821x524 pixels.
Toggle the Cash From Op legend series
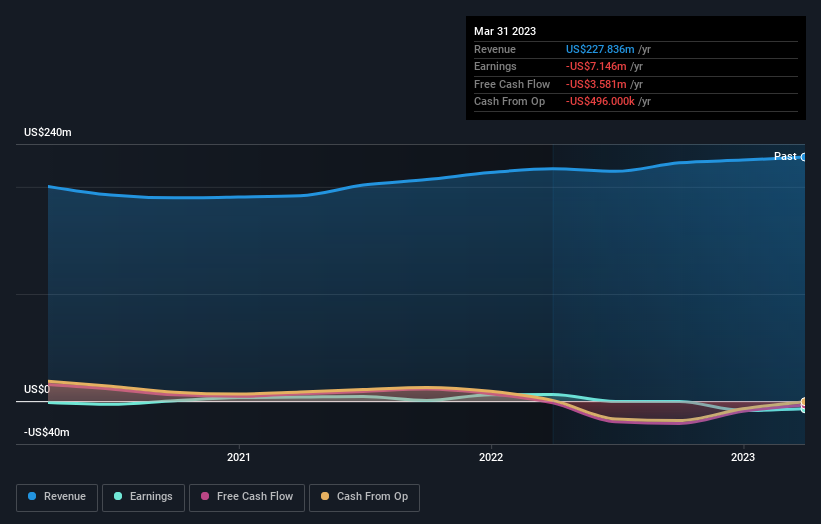pyautogui.click(x=364, y=497)
